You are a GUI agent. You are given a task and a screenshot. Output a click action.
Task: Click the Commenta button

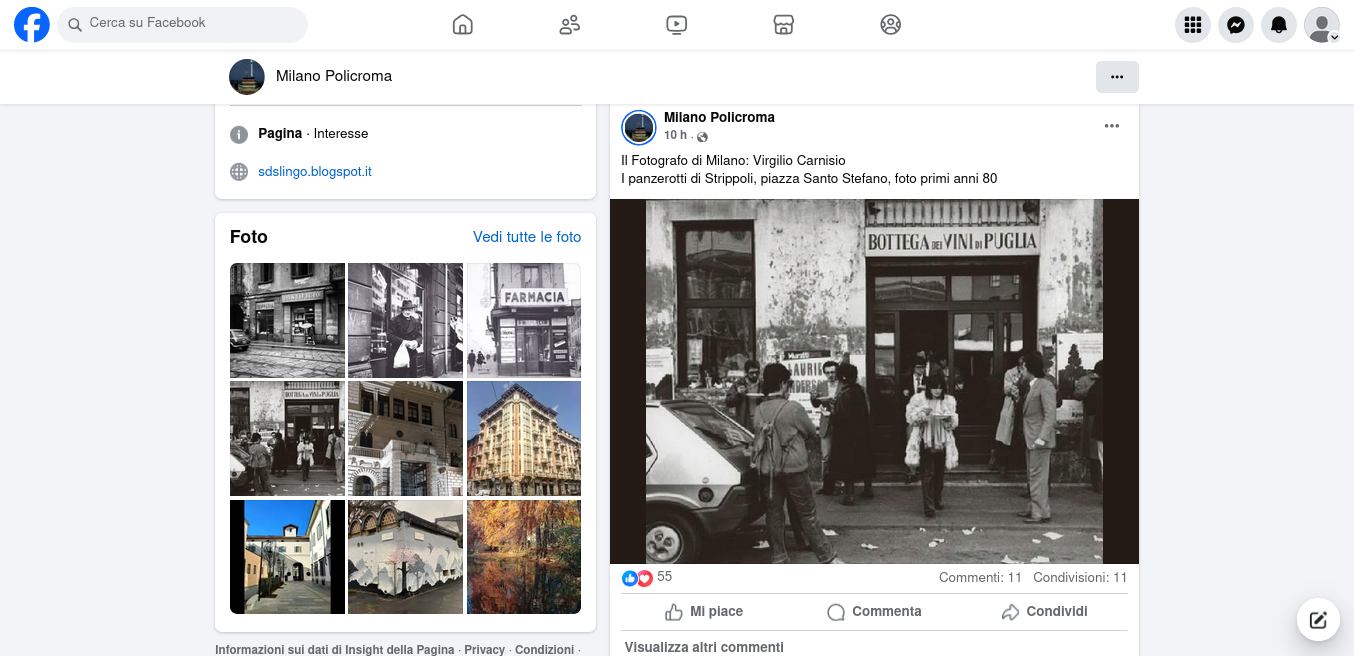pyautogui.click(x=874, y=611)
